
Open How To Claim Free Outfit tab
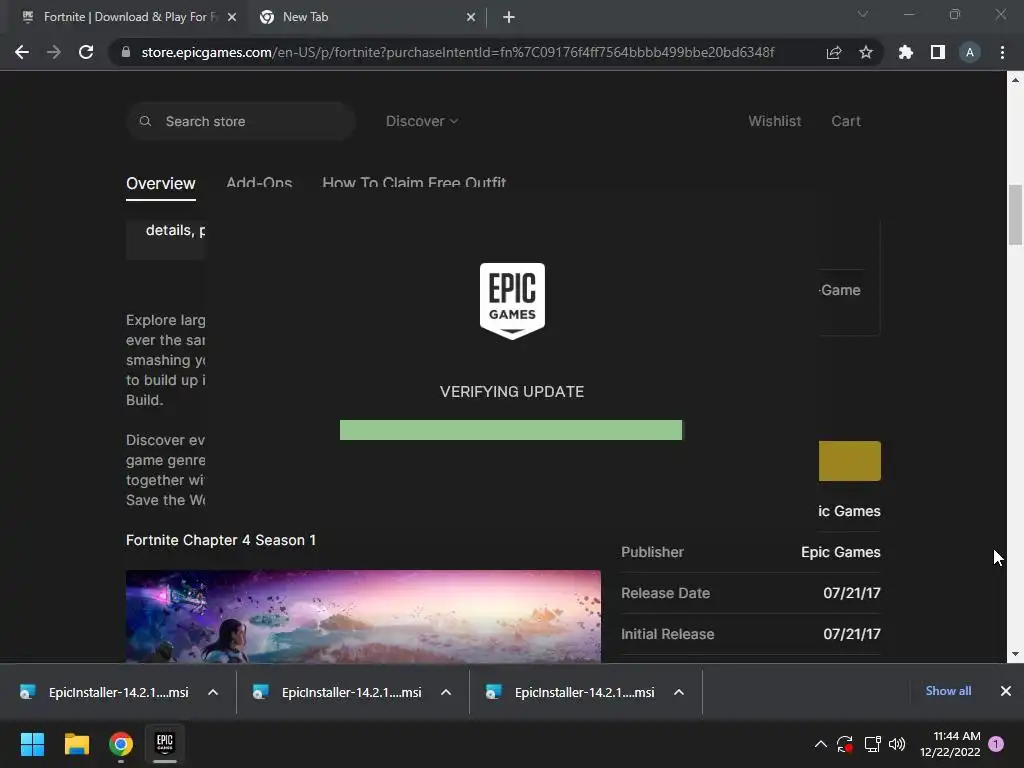click(414, 183)
